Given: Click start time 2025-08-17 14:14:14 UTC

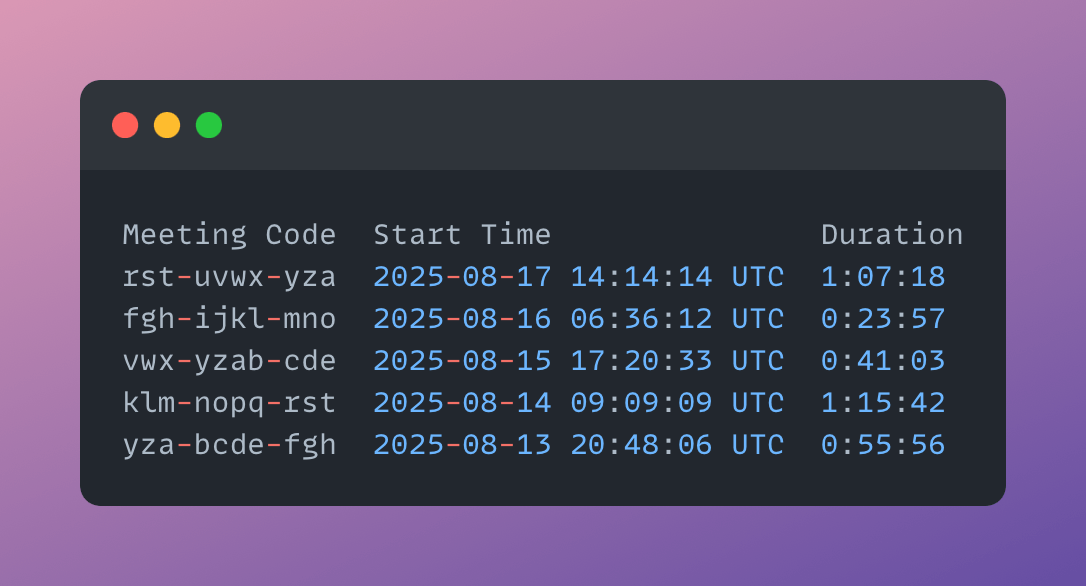Looking at the screenshot, I should click(578, 277).
